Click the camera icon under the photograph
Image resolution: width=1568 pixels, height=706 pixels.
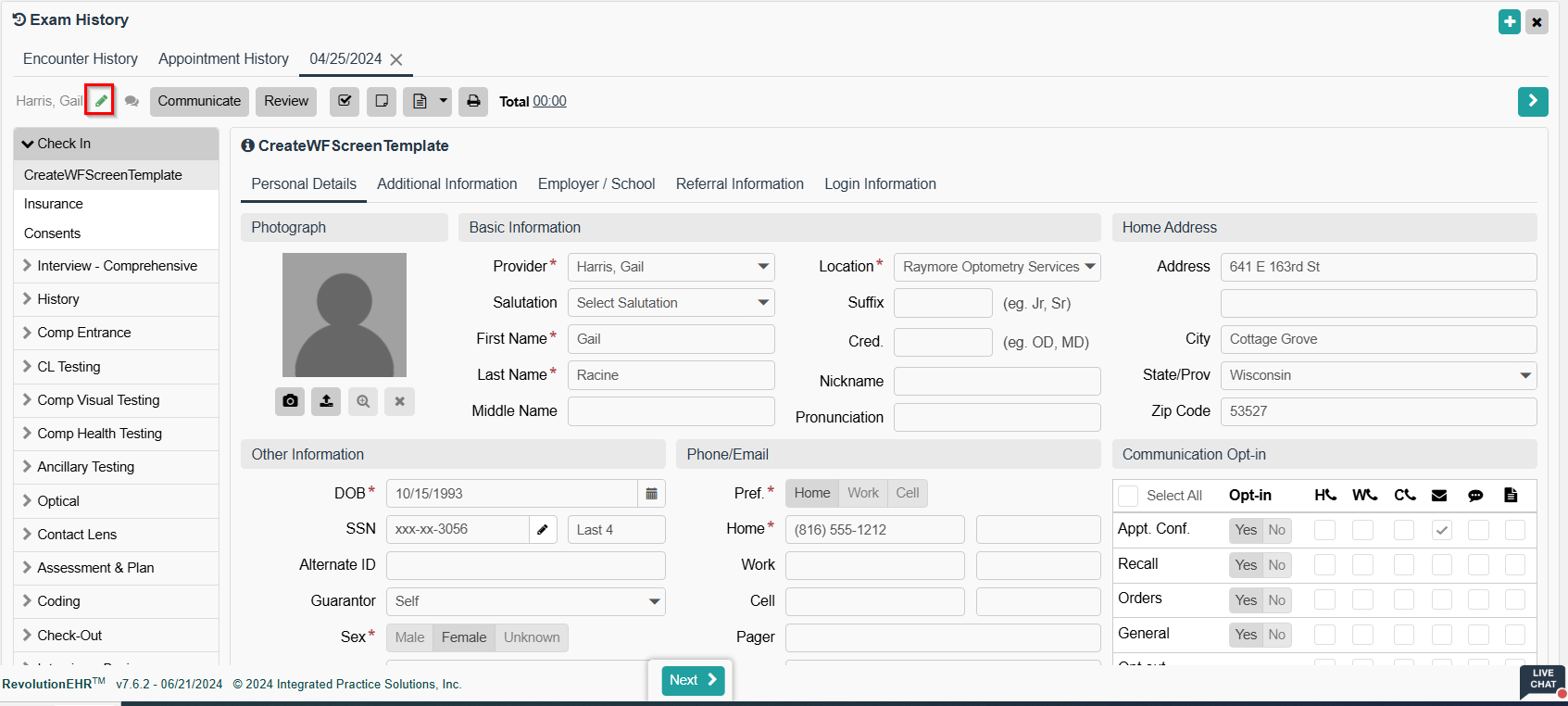click(290, 401)
